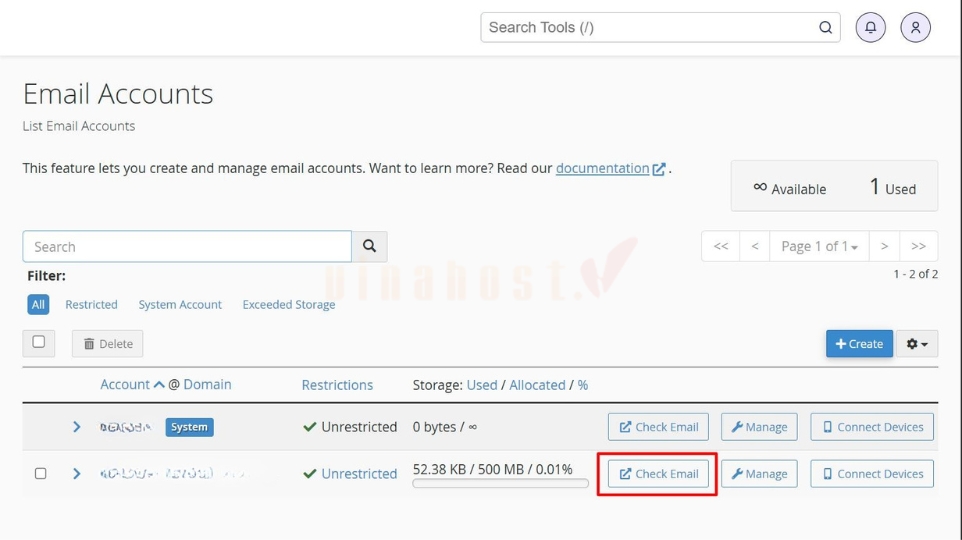Screen dimensions: 962x540
Task: Open the gear settings dropdown beside Create
Action: pos(917,344)
